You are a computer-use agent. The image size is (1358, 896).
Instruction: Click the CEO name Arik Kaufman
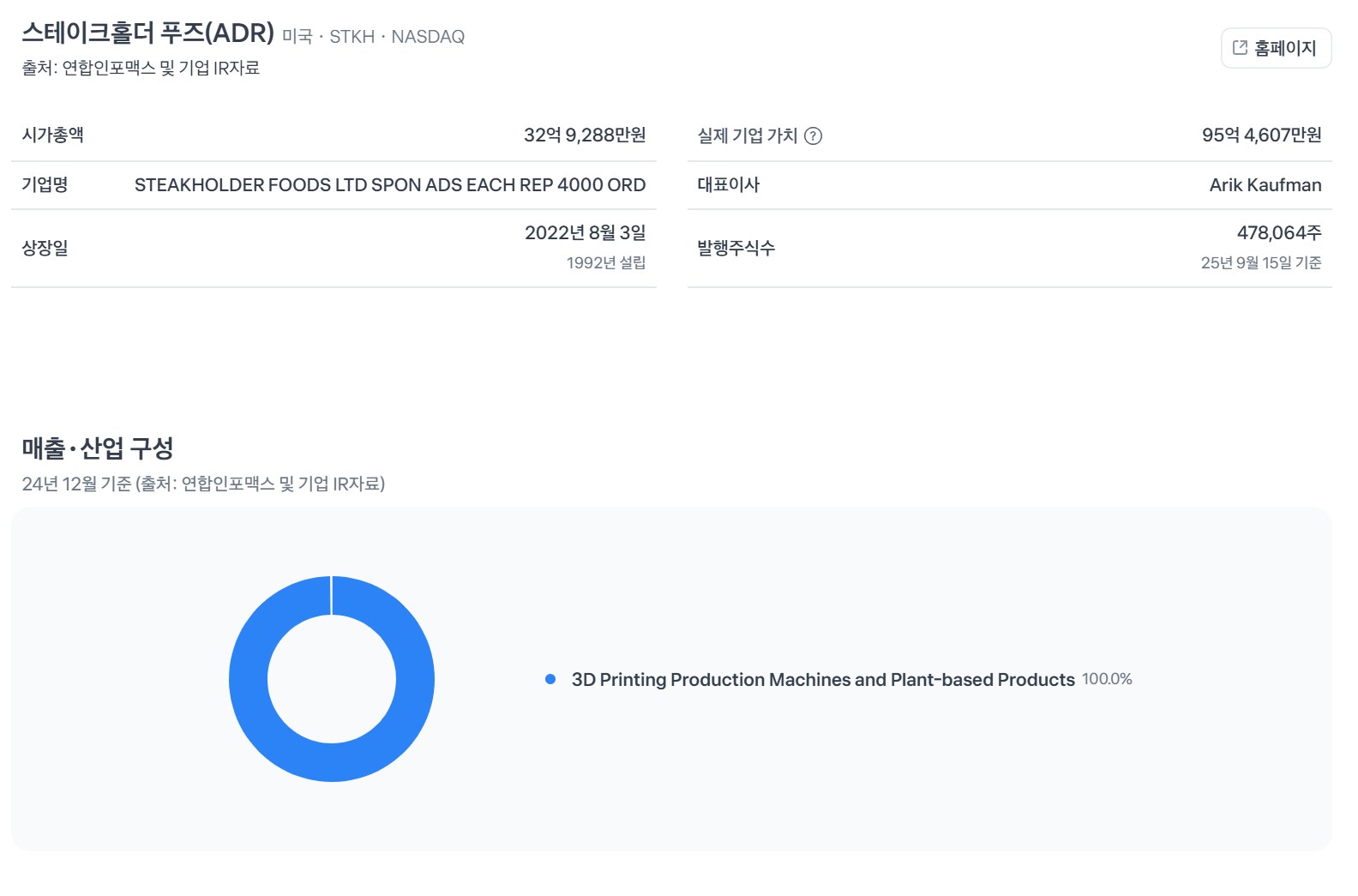(x=1265, y=185)
